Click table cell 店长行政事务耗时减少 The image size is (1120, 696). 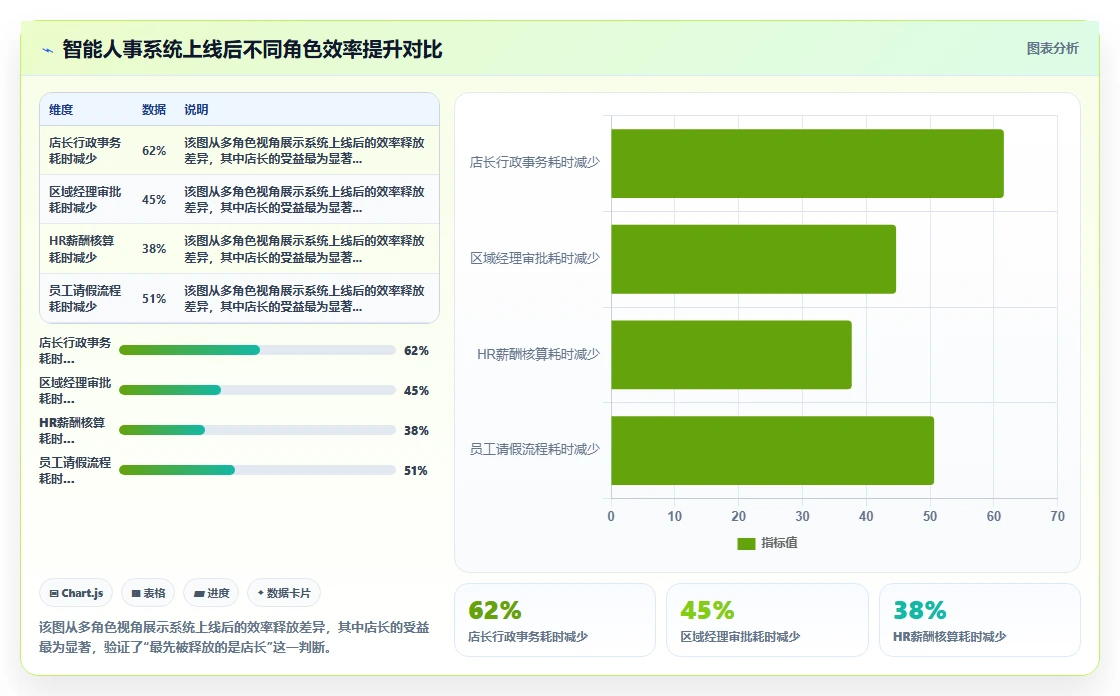85,151
